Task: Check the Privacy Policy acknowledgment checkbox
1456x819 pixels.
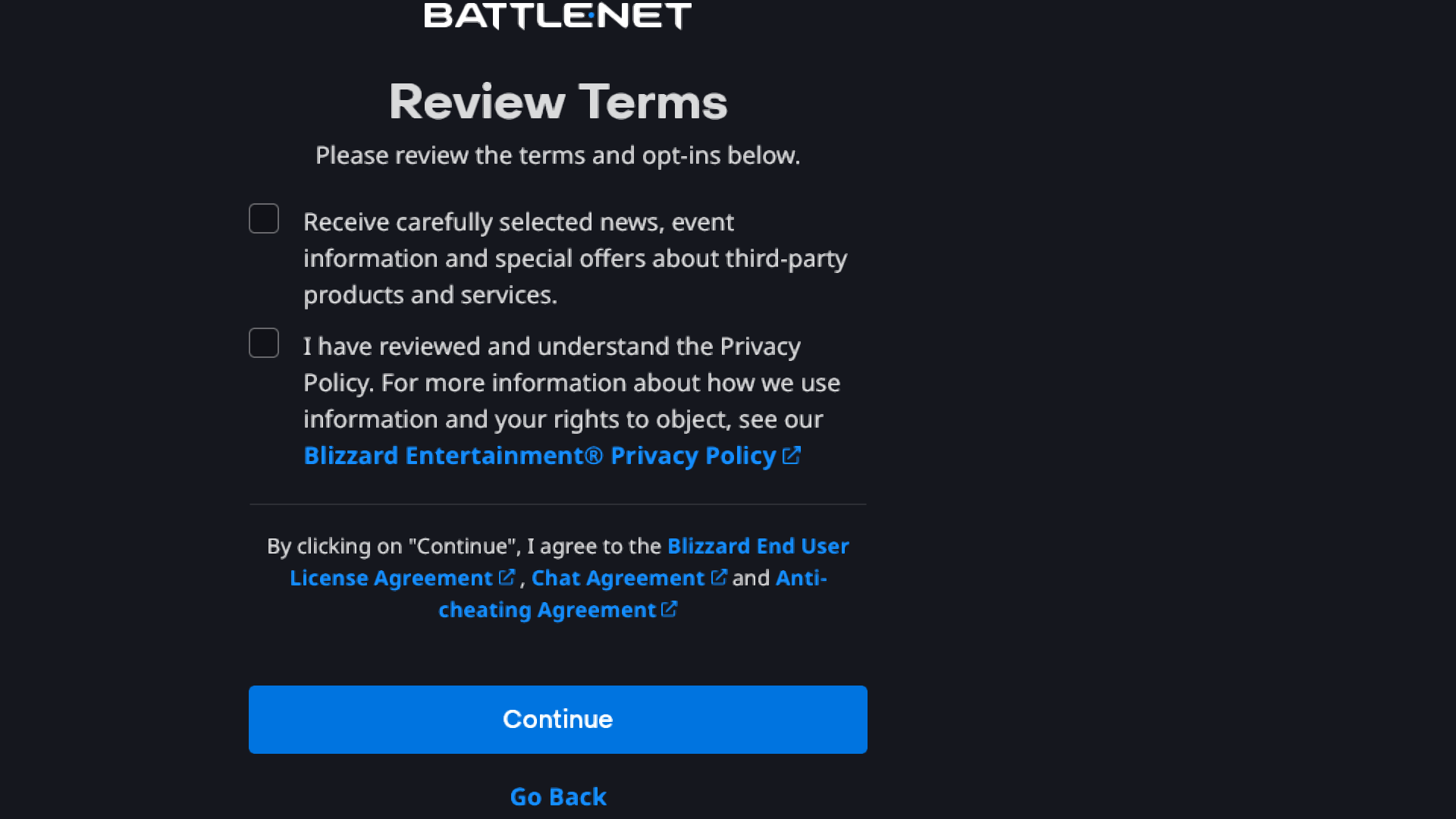Action: click(x=264, y=343)
